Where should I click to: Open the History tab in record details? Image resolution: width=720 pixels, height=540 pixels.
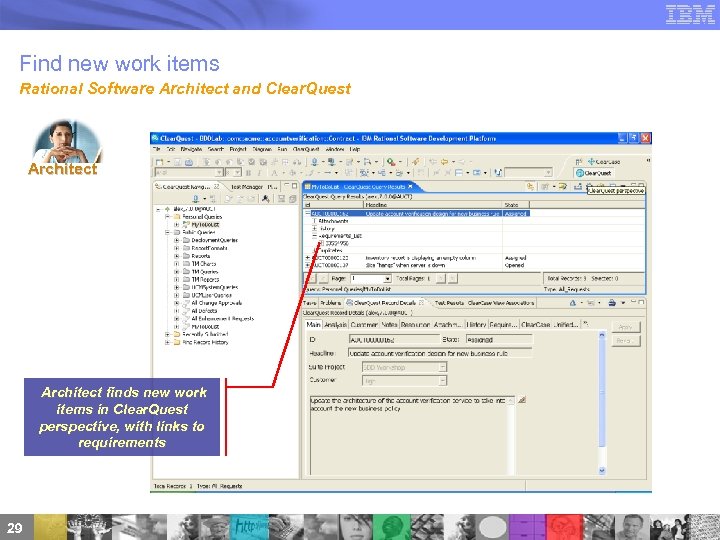(476, 324)
